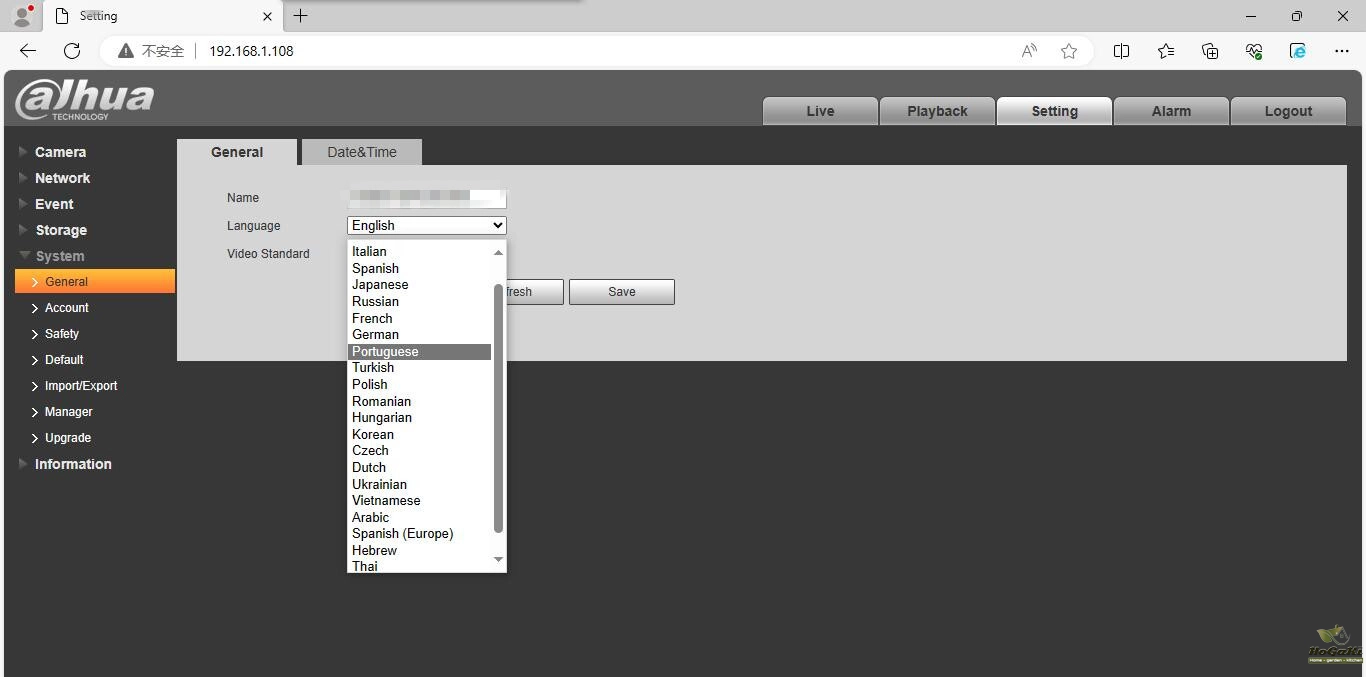Select Korean in the language list
Viewport: 1366px width, 677px height.
pos(373,434)
